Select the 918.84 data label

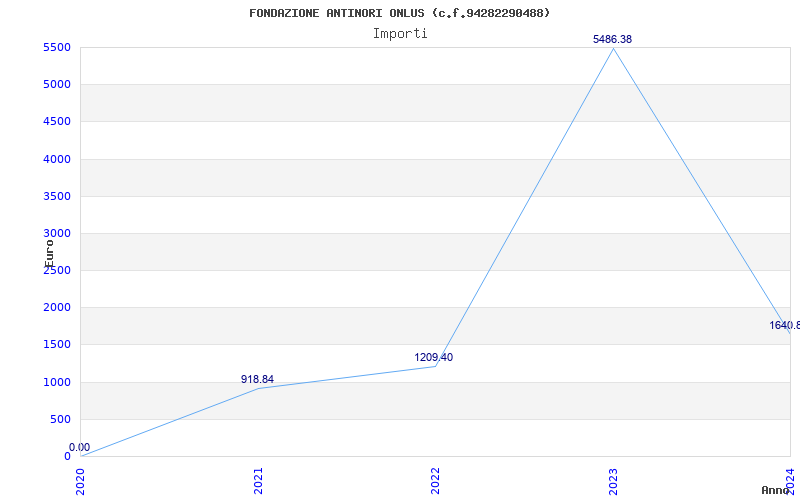[x=257, y=379]
